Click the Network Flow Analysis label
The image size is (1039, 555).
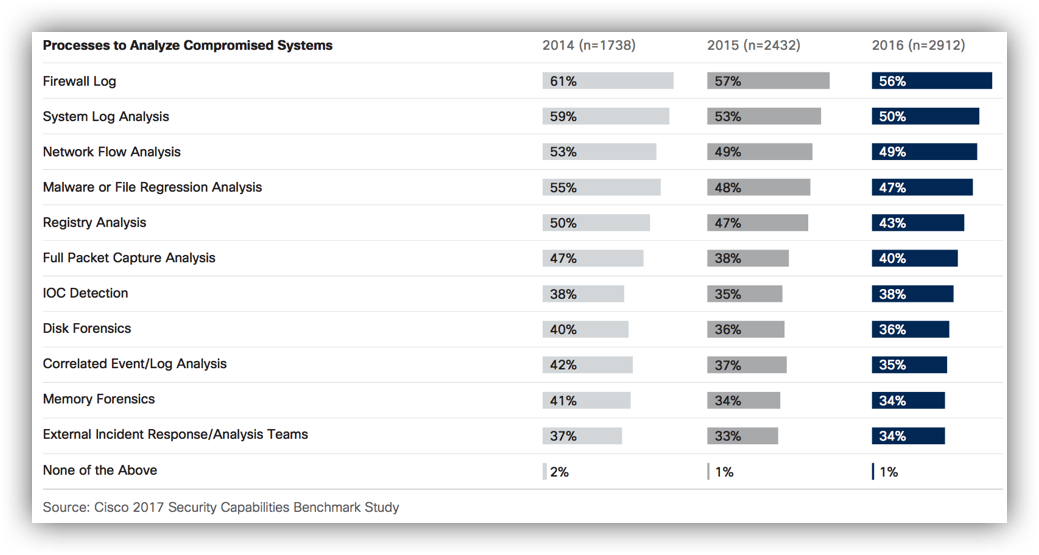pos(112,152)
